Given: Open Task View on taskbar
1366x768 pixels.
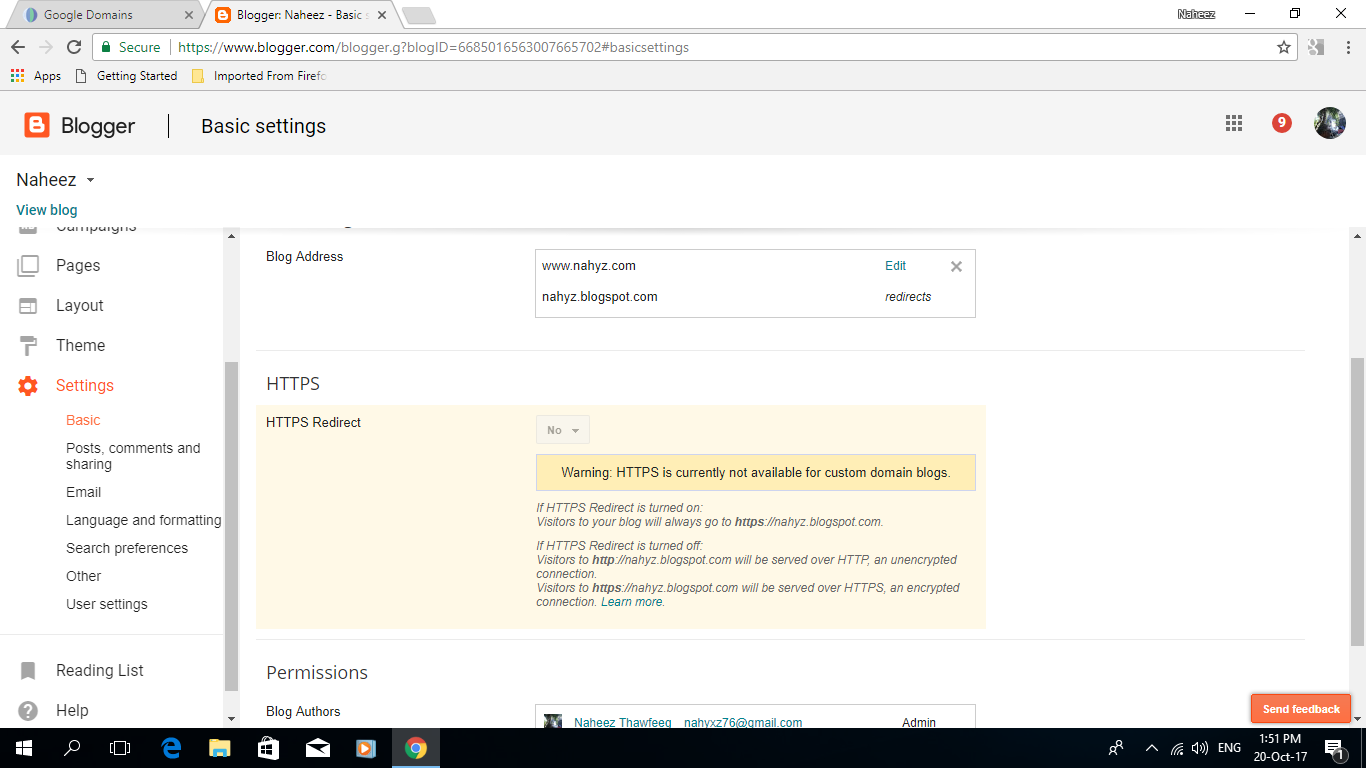Looking at the screenshot, I should (x=120, y=748).
